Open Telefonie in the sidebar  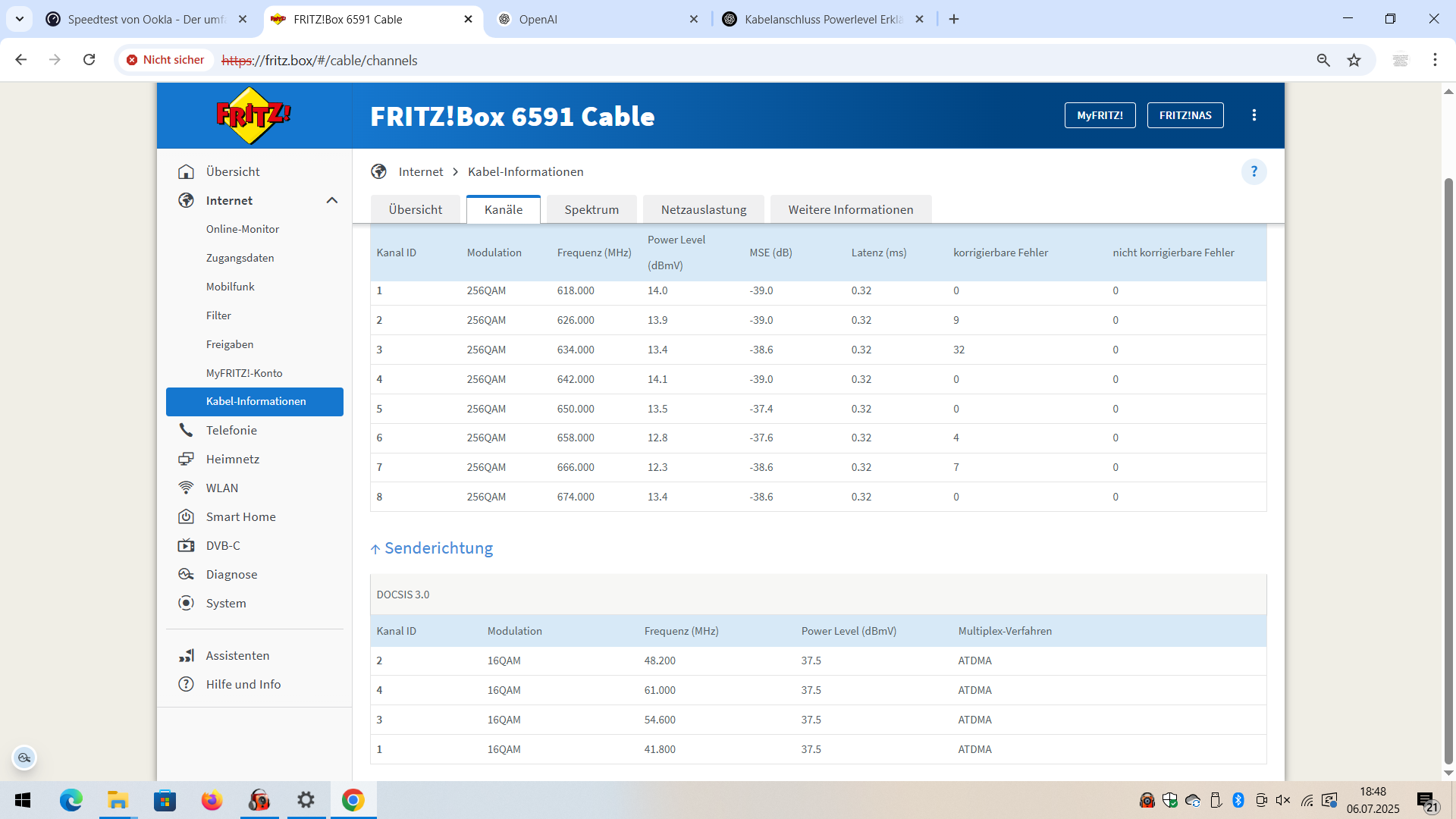tap(231, 430)
